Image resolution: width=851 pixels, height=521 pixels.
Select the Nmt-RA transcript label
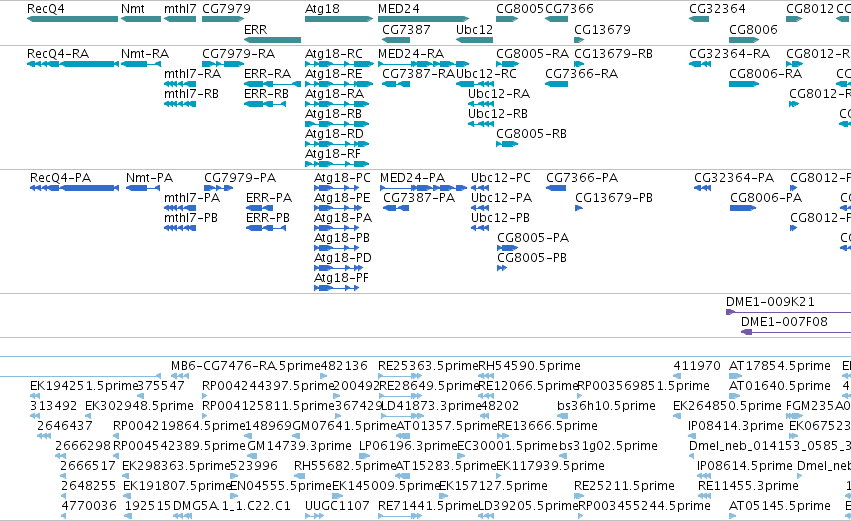pyautogui.click(x=145, y=54)
